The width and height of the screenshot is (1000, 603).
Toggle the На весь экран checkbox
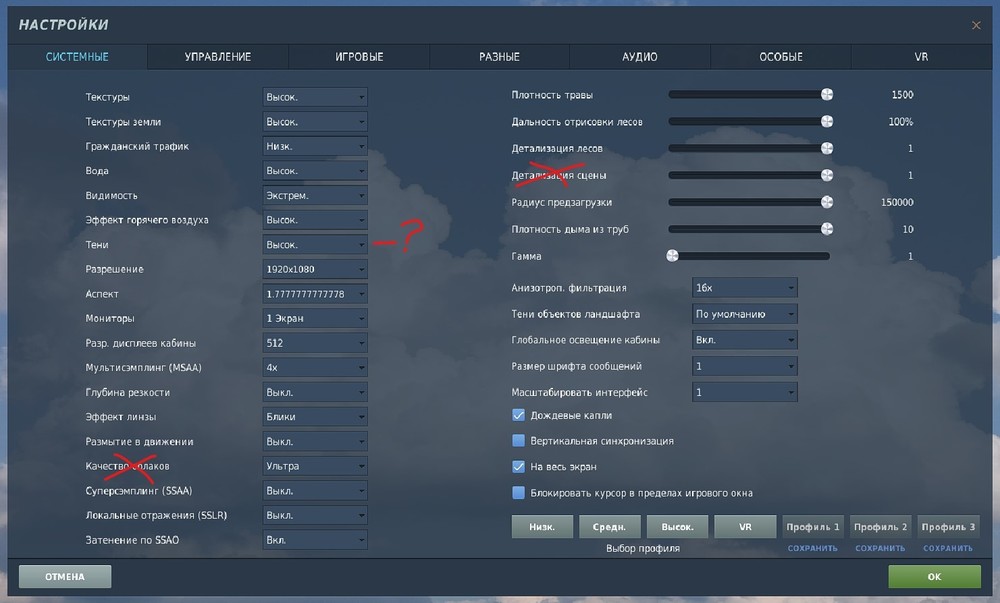coord(518,467)
